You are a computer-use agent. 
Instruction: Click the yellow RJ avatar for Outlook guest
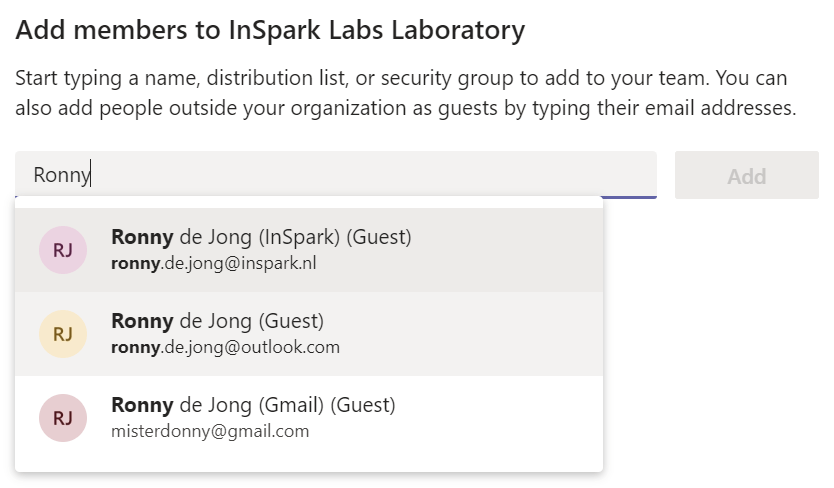pos(63,334)
